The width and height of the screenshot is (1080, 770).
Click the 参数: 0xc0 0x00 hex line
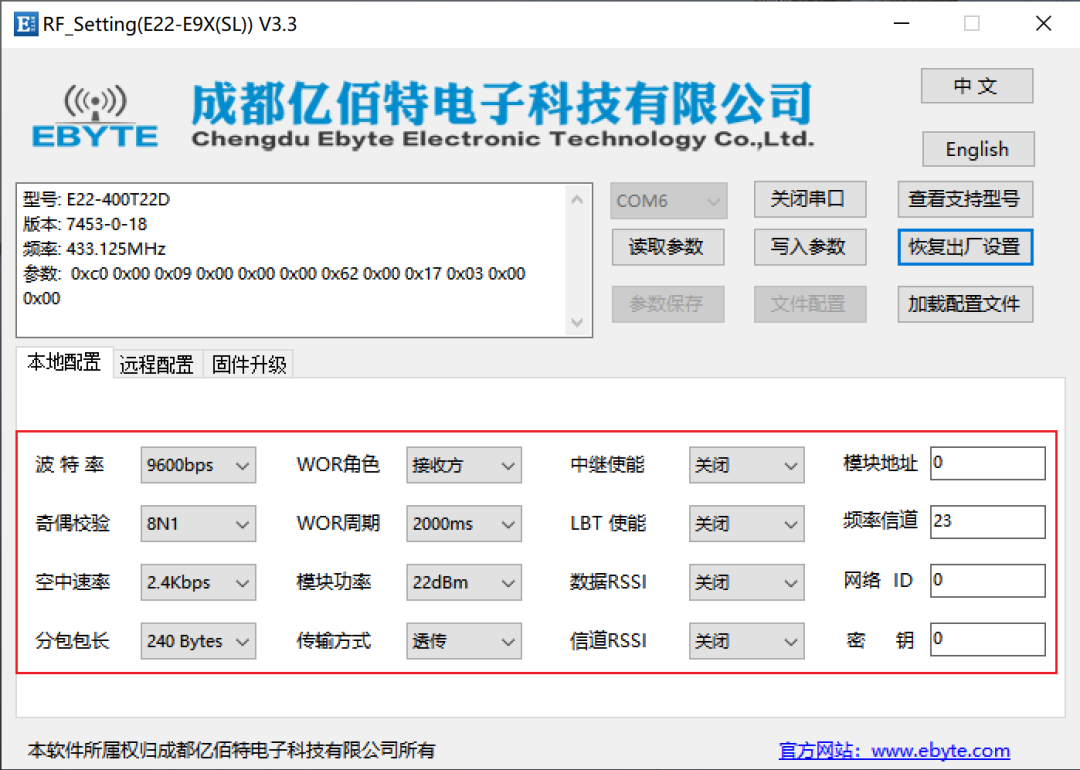274,273
